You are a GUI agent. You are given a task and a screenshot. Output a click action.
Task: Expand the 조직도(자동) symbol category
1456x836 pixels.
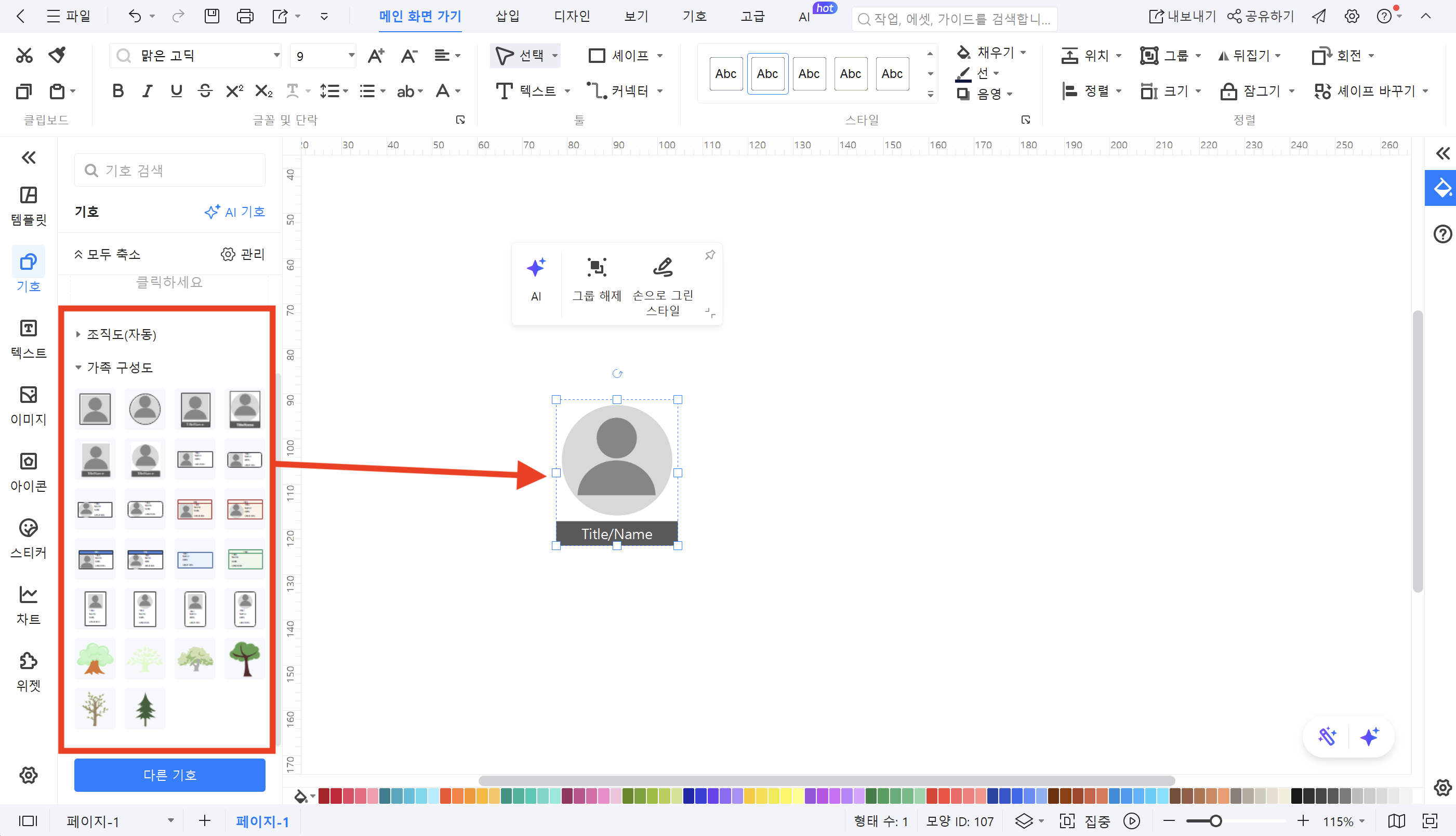121,334
